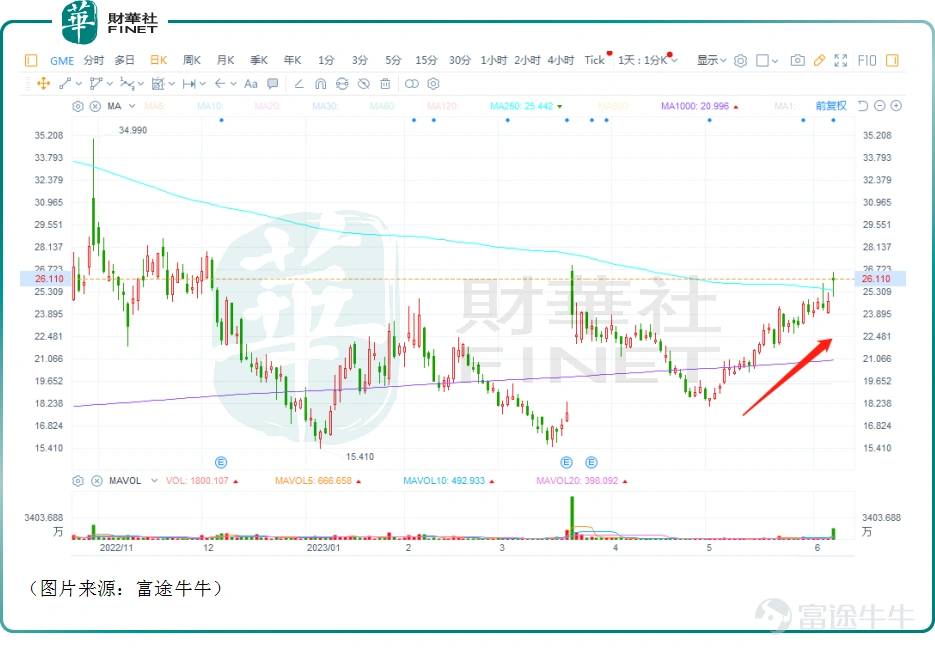The height and width of the screenshot is (653, 935).
Task: Select the comment bubble note tool
Action: 273,83
